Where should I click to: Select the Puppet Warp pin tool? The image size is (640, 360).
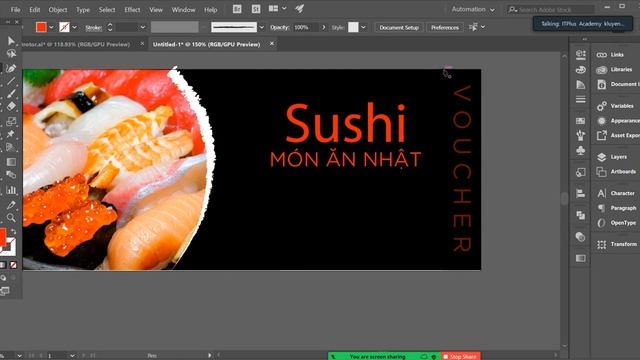click(11, 134)
